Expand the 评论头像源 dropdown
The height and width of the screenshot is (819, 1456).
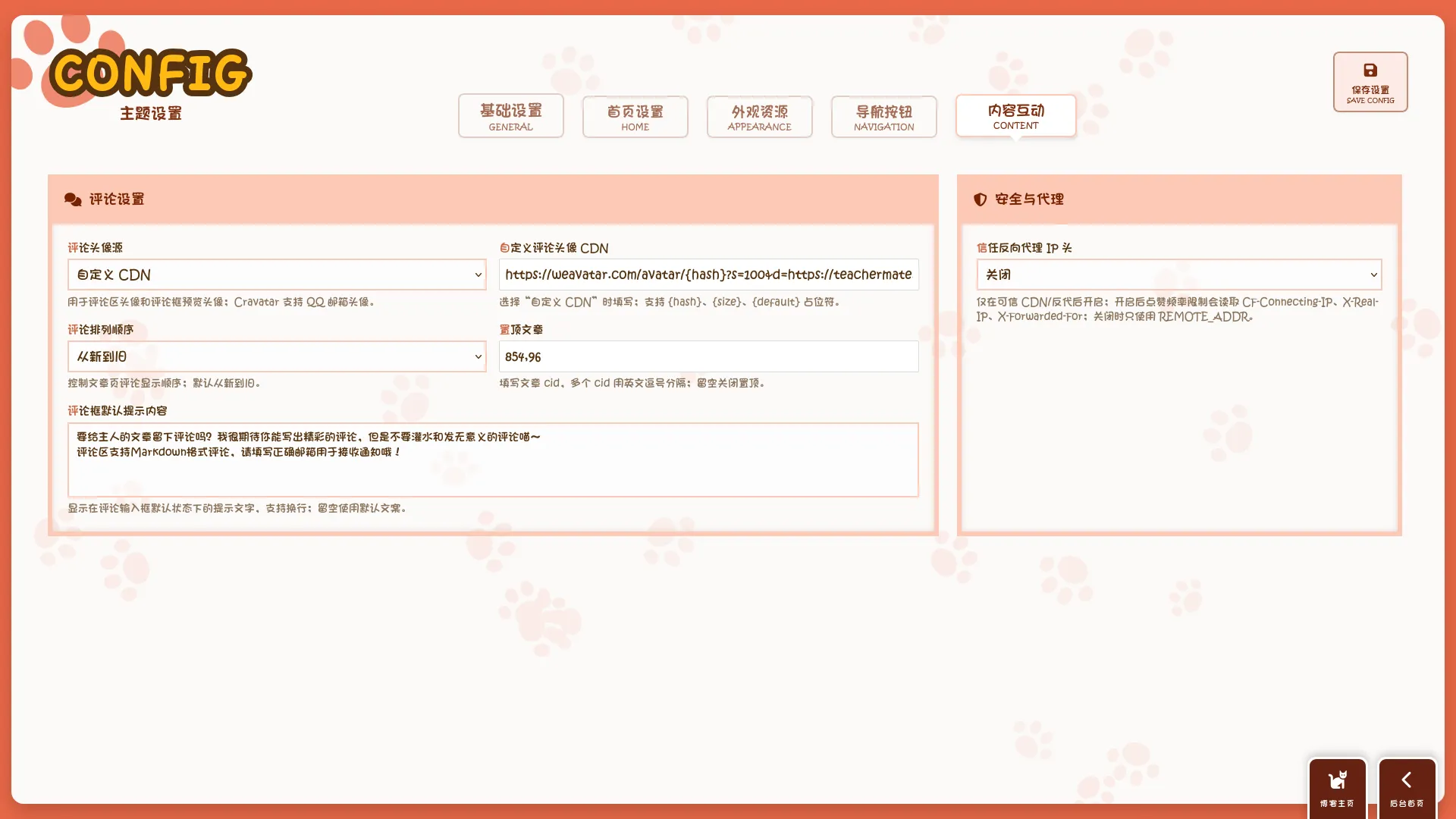point(277,275)
